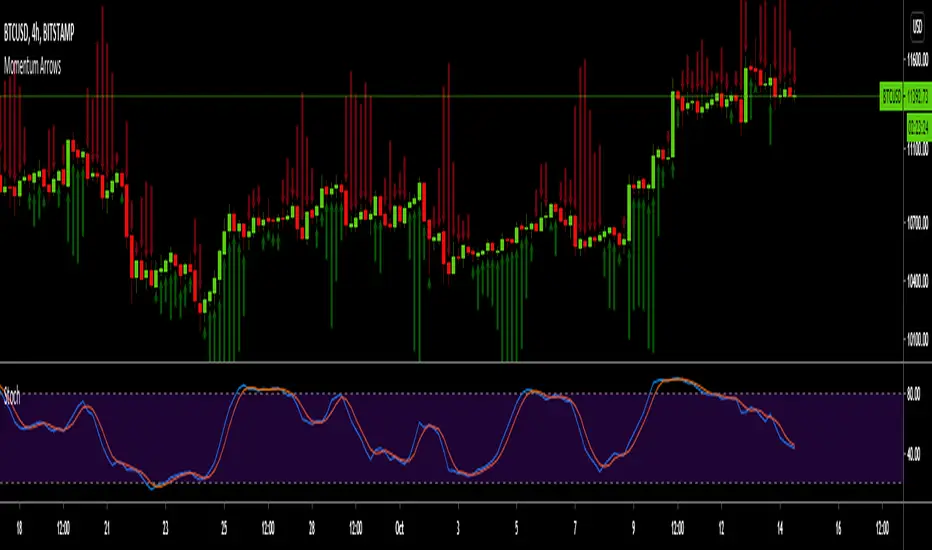Click the 40.00 Stoch axis label
This screenshot has height=550, width=932.
(x=914, y=454)
